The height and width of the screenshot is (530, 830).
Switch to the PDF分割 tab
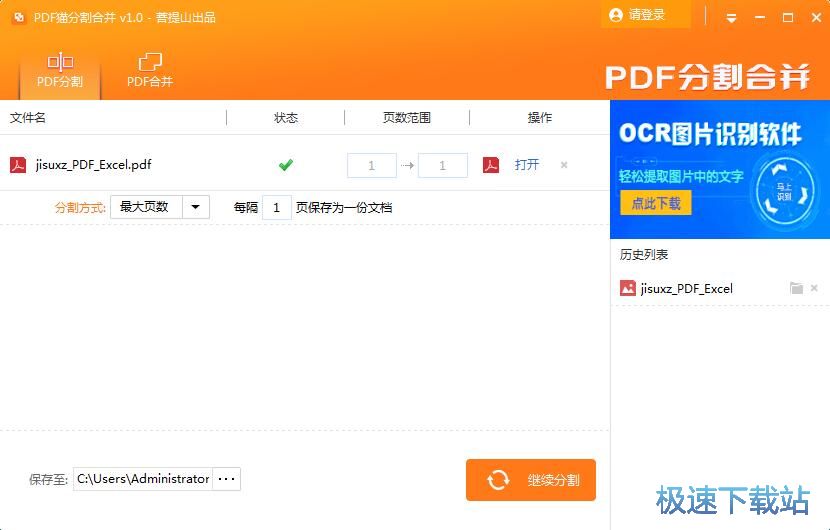point(60,70)
